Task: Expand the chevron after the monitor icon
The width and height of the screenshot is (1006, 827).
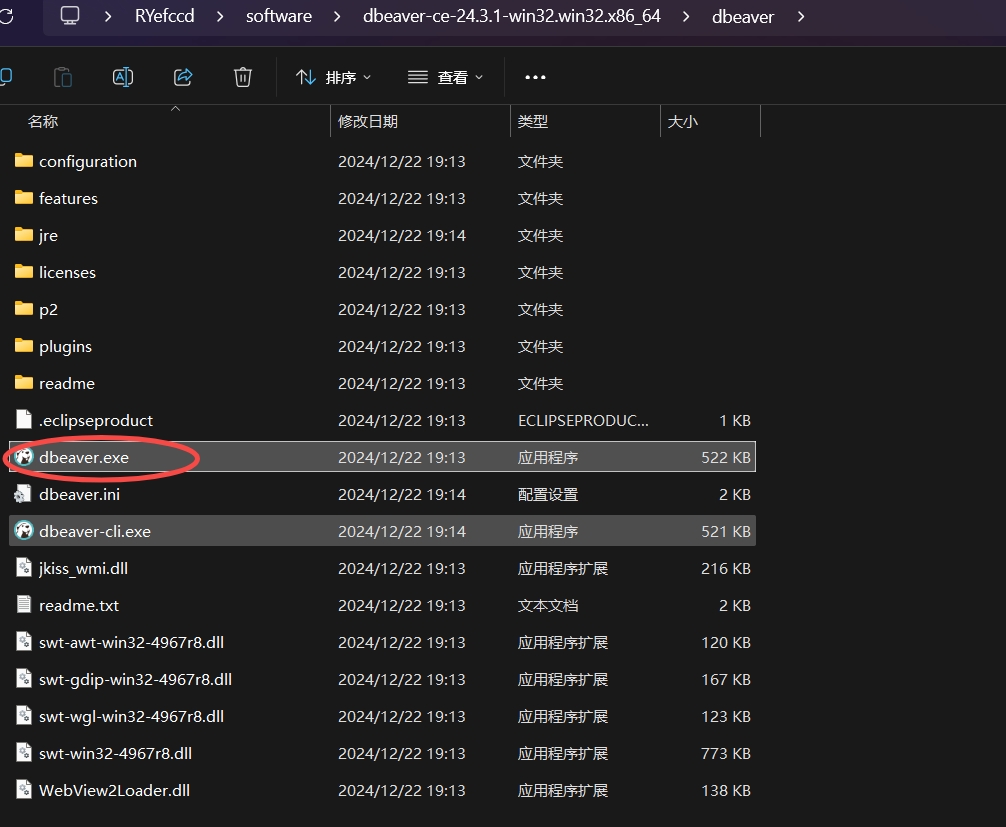Action: [x=108, y=16]
